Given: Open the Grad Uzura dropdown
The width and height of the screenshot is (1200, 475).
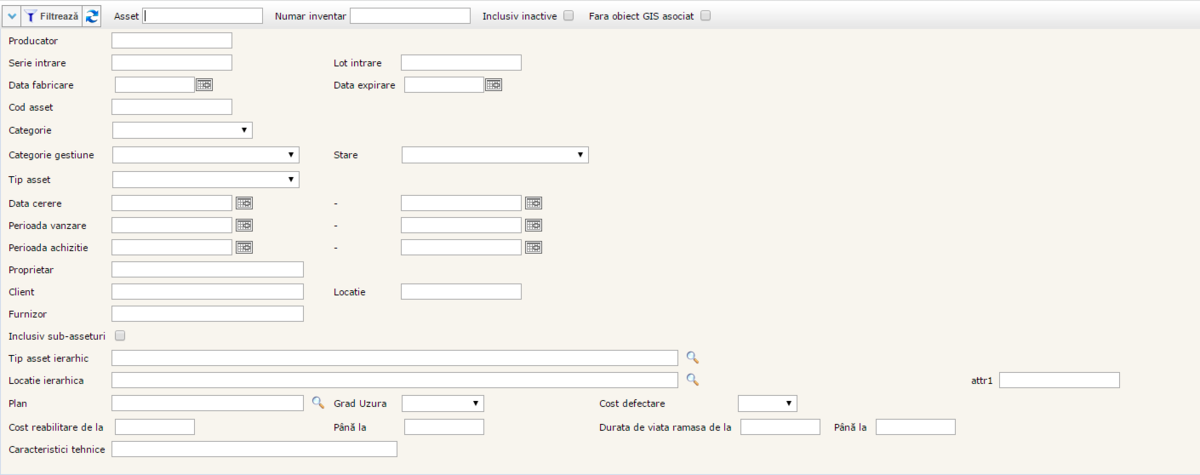Looking at the screenshot, I should point(442,403).
